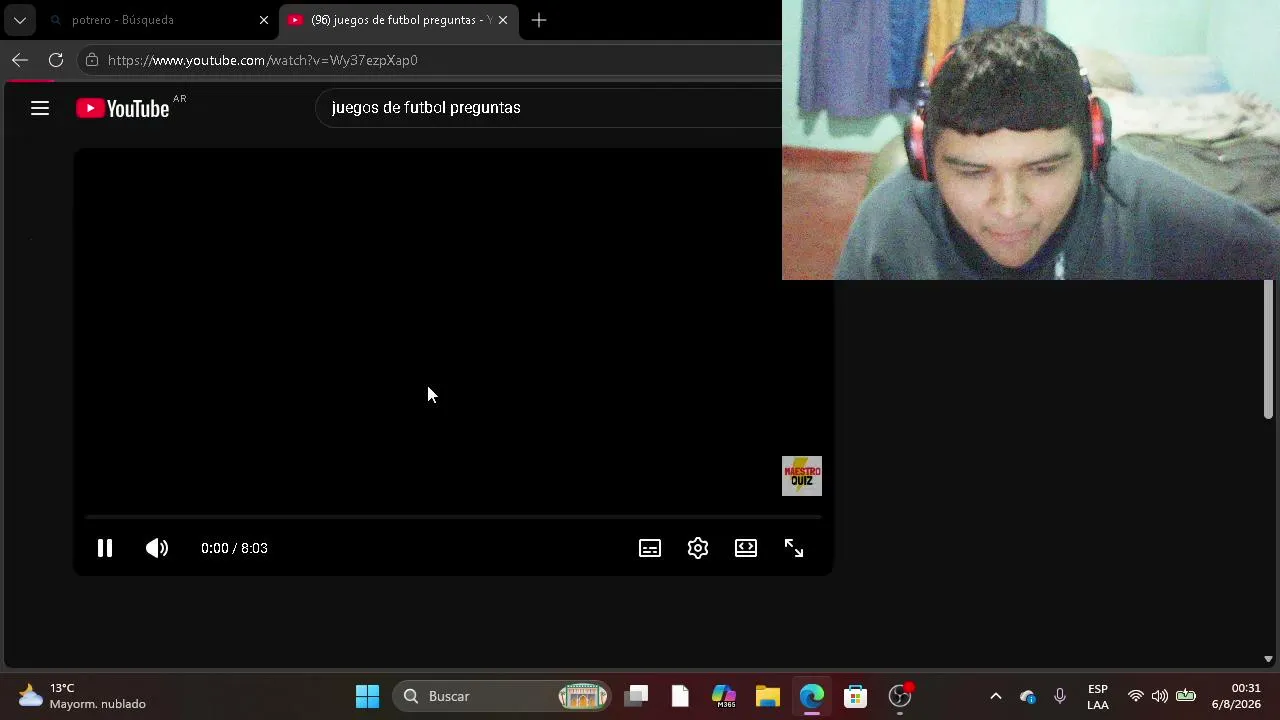Pause the YouTube video
This screenshot has width=1280, height=720.
click(x=105, y=548)
